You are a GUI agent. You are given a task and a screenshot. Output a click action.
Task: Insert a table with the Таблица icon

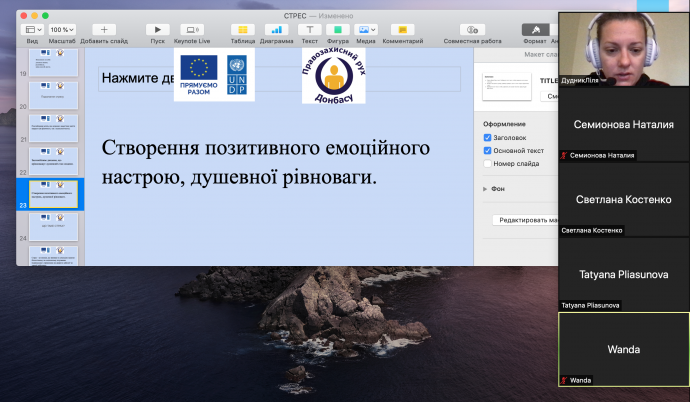click(x=243, y=30)
